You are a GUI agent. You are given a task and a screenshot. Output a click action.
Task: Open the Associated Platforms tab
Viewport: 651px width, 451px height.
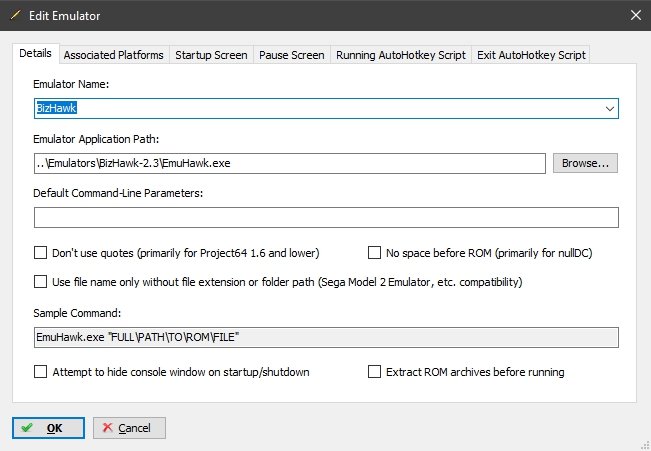(113, 55)
